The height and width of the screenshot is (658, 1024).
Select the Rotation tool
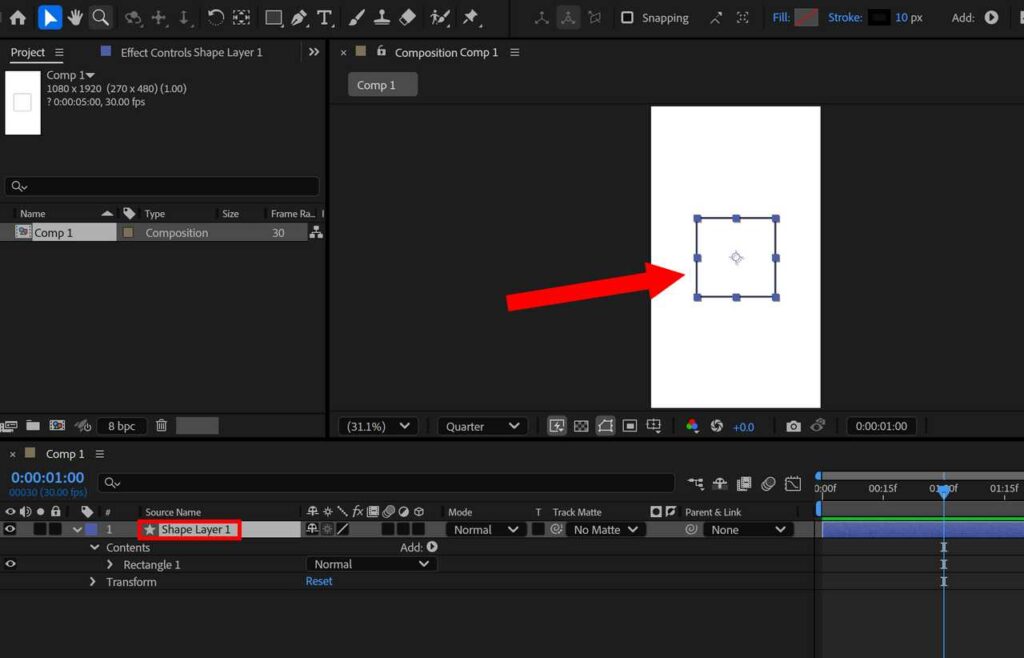click(216, 18)
